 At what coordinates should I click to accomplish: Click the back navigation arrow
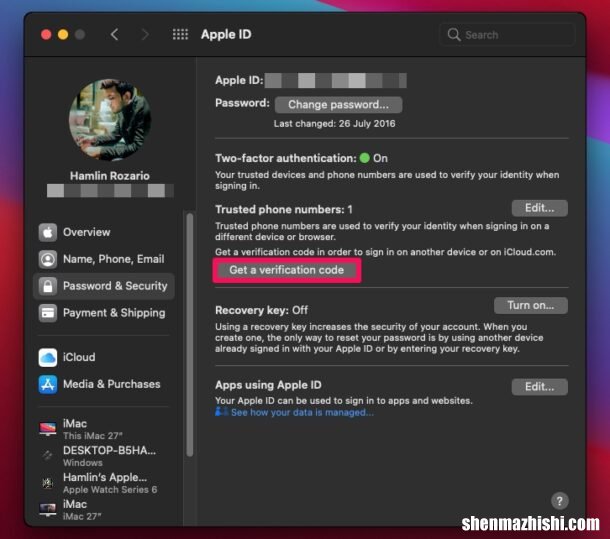(x=114, y=35)
